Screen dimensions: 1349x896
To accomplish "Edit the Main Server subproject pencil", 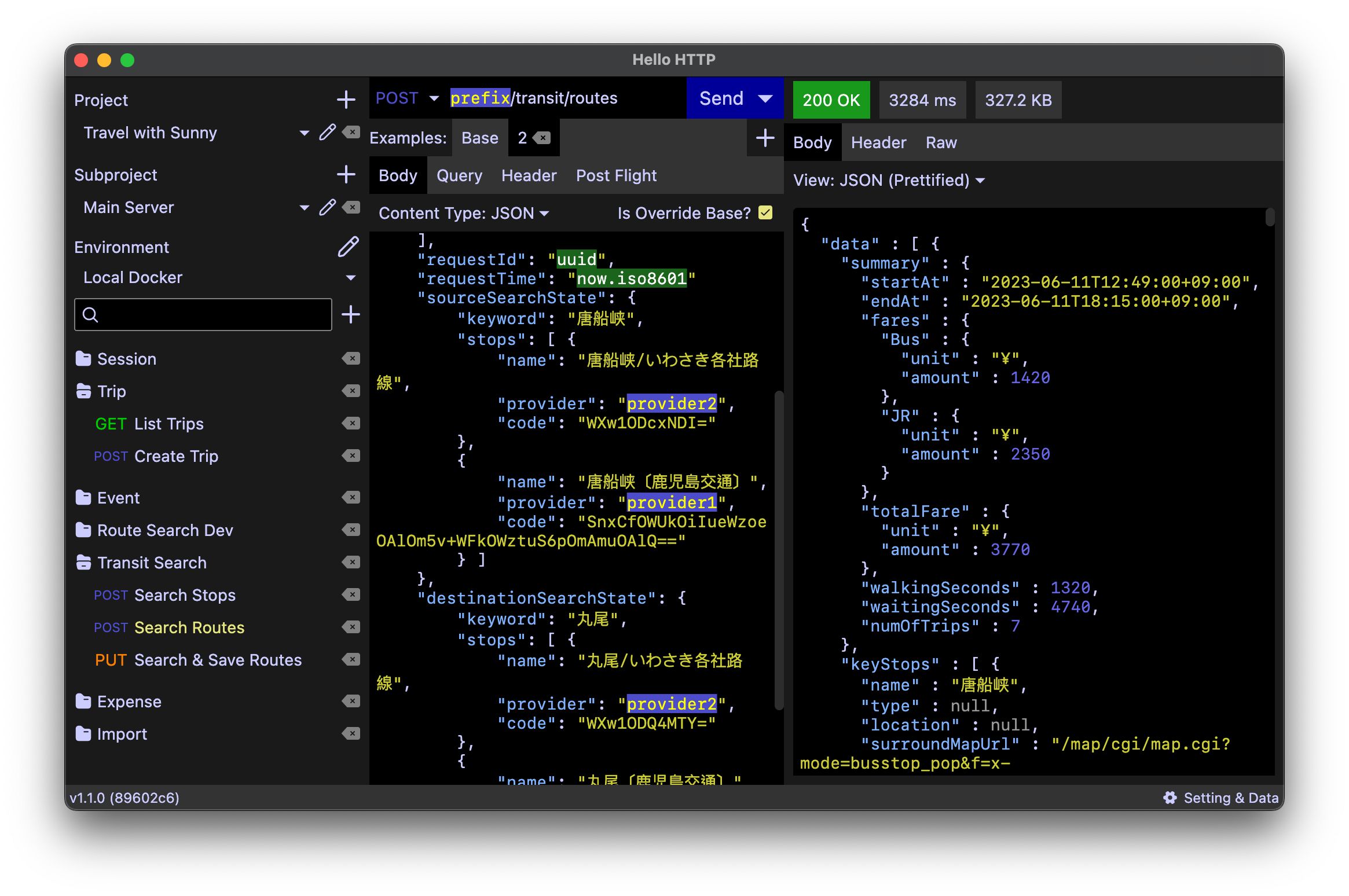I will 327,207.
